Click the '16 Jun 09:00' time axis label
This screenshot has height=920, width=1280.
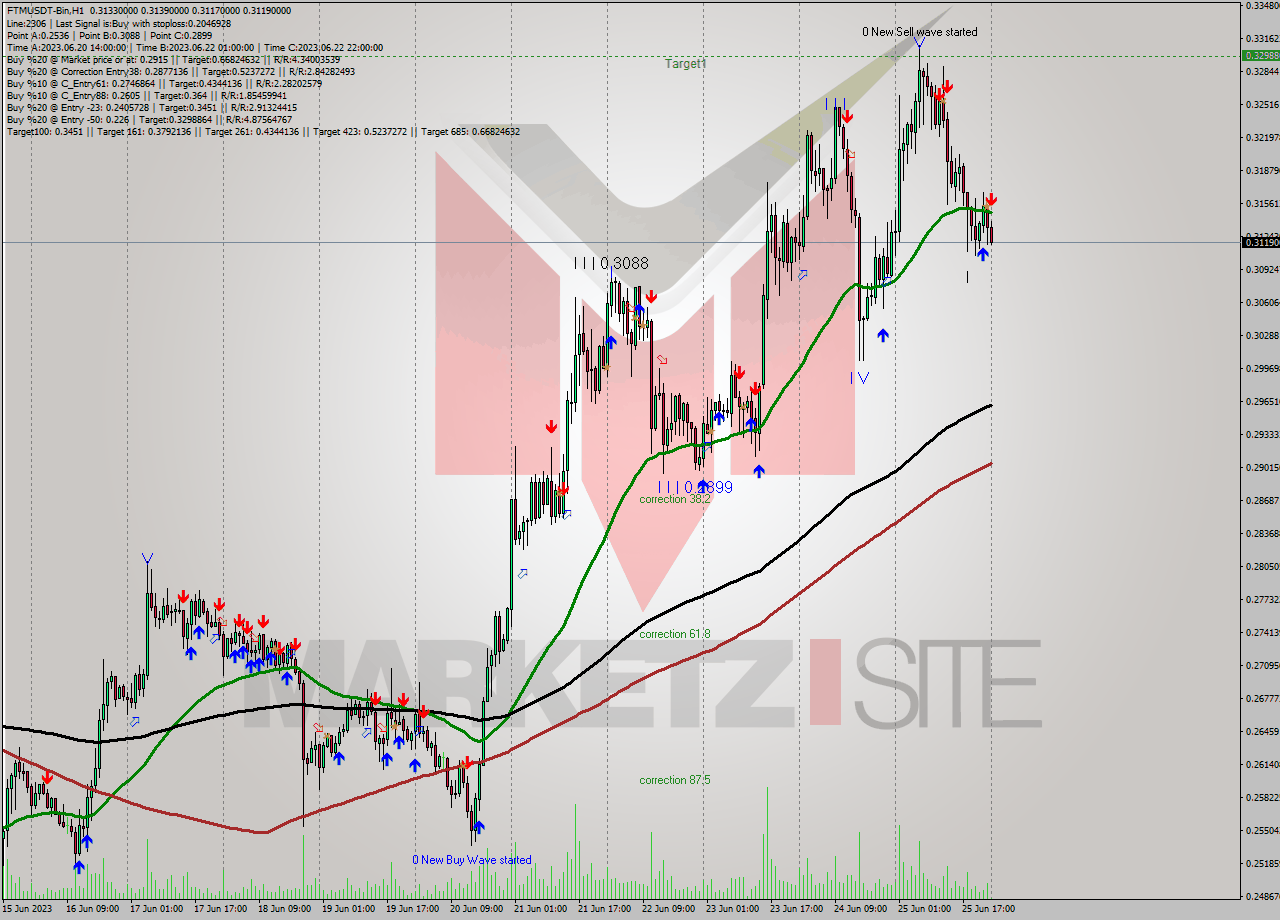[x=92, y=909]
